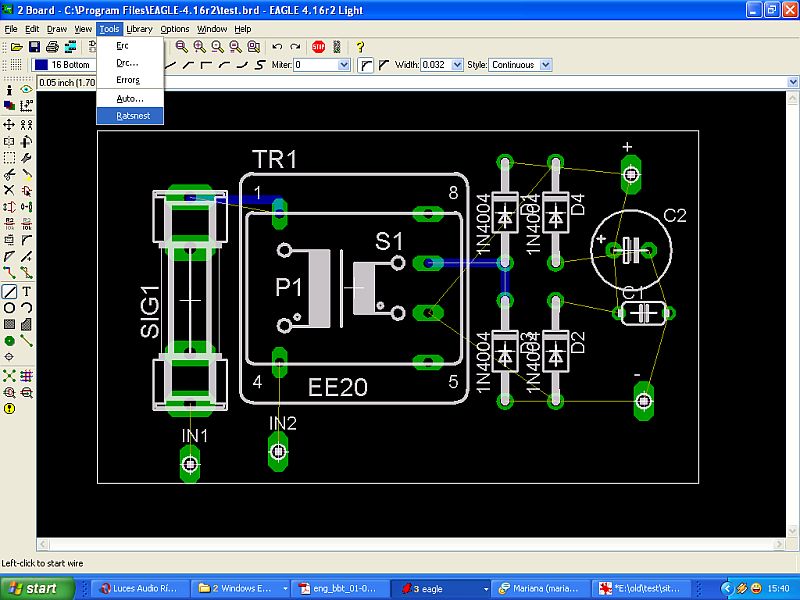
Task: Open Help via yellow question mark
Action: click(x=360, y=47)
